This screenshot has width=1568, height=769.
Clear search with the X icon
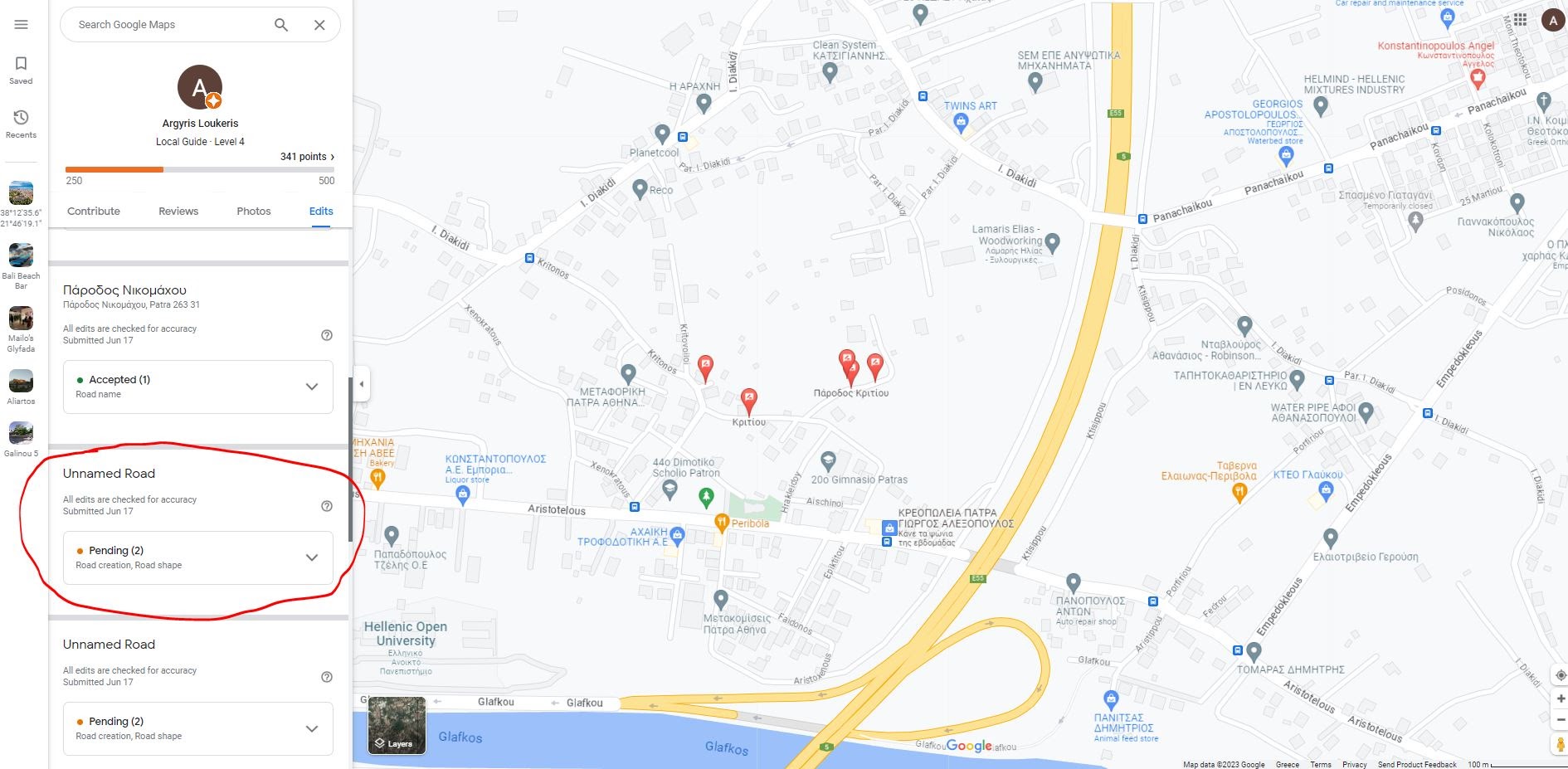pyautogui.click(x=319, y=25)
